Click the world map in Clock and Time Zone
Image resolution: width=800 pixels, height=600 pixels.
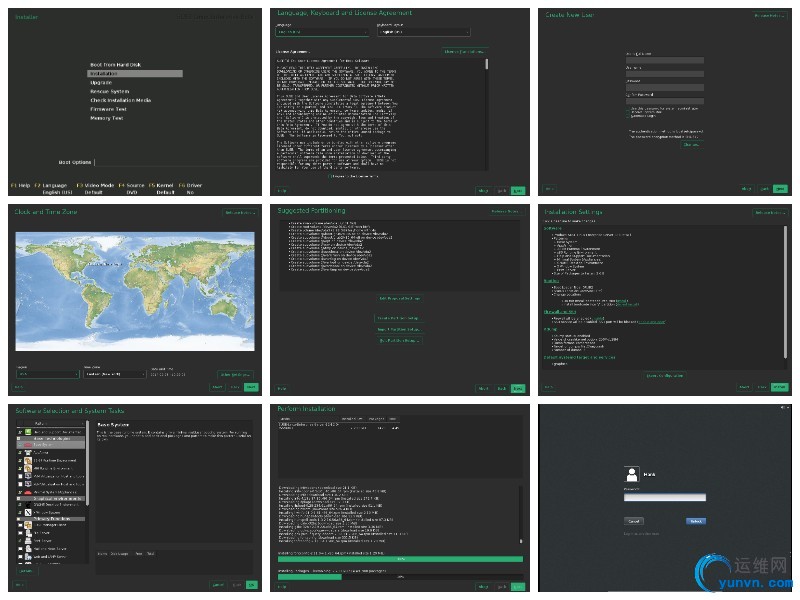point(135,291)
